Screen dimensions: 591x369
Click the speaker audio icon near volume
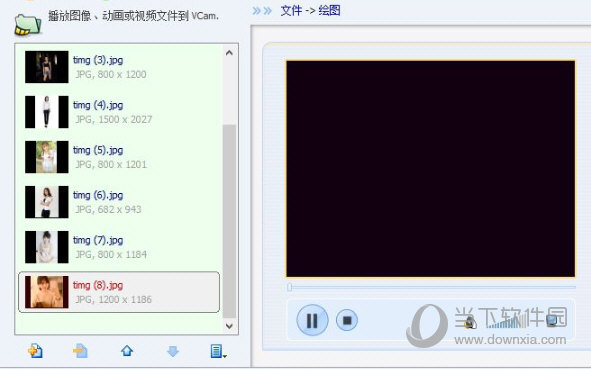[470, 321]
